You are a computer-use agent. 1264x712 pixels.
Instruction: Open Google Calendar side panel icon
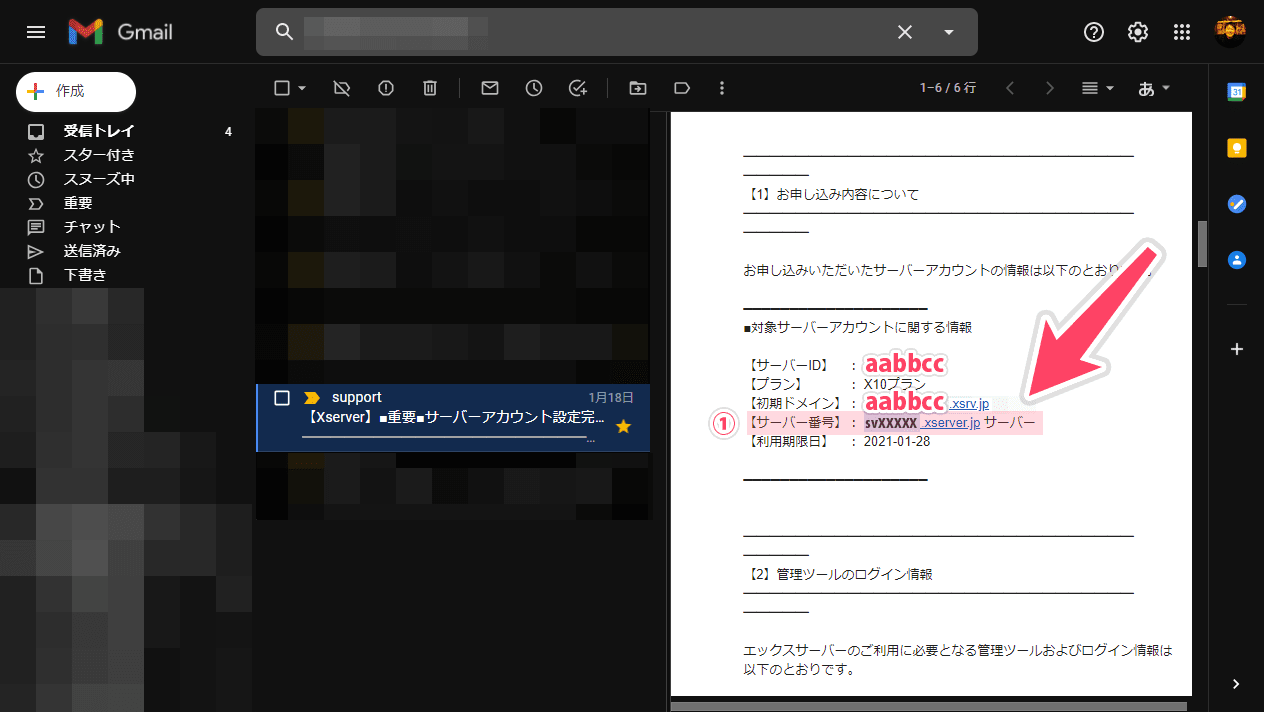(x=1236, y=92)
